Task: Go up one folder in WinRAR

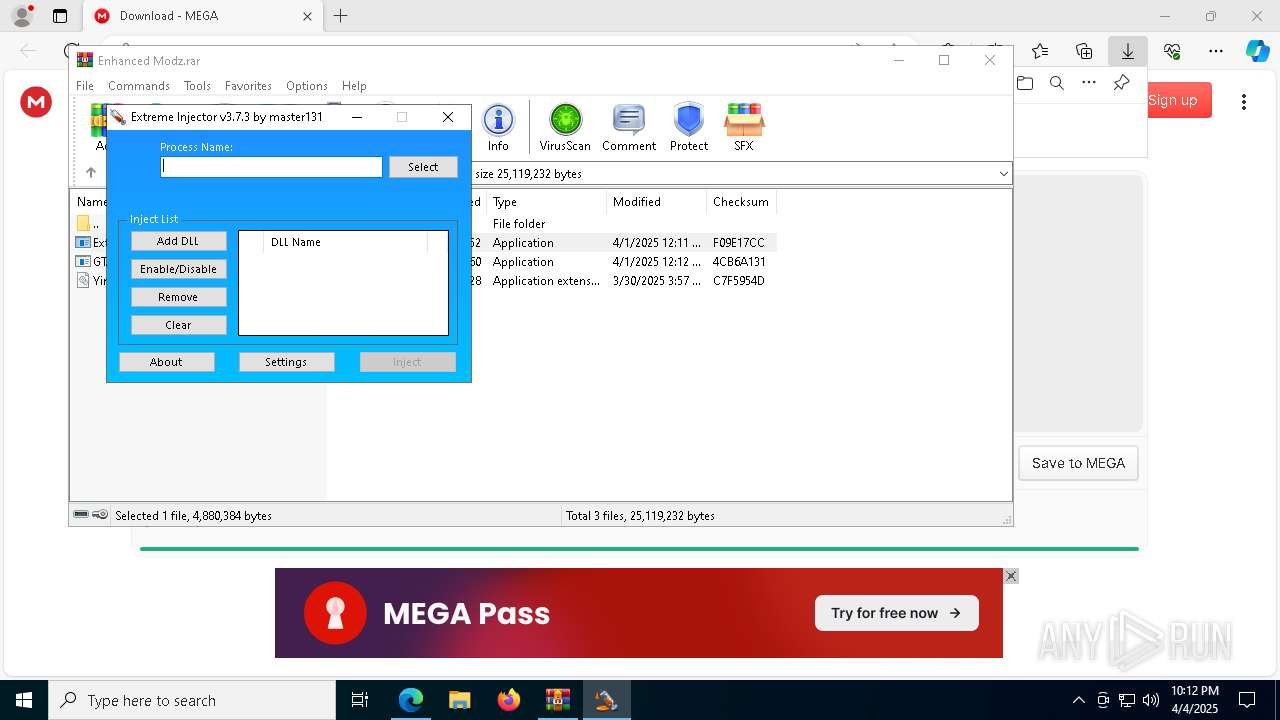Action: 91,173
